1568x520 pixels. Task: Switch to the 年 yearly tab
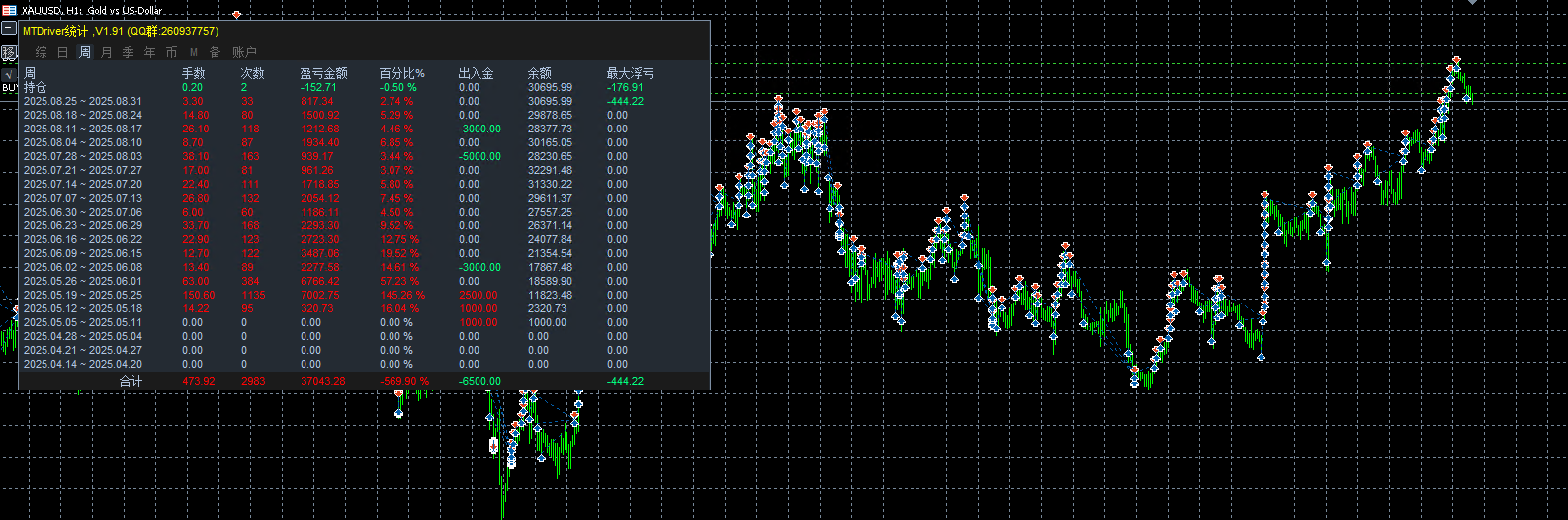[150, 52]
